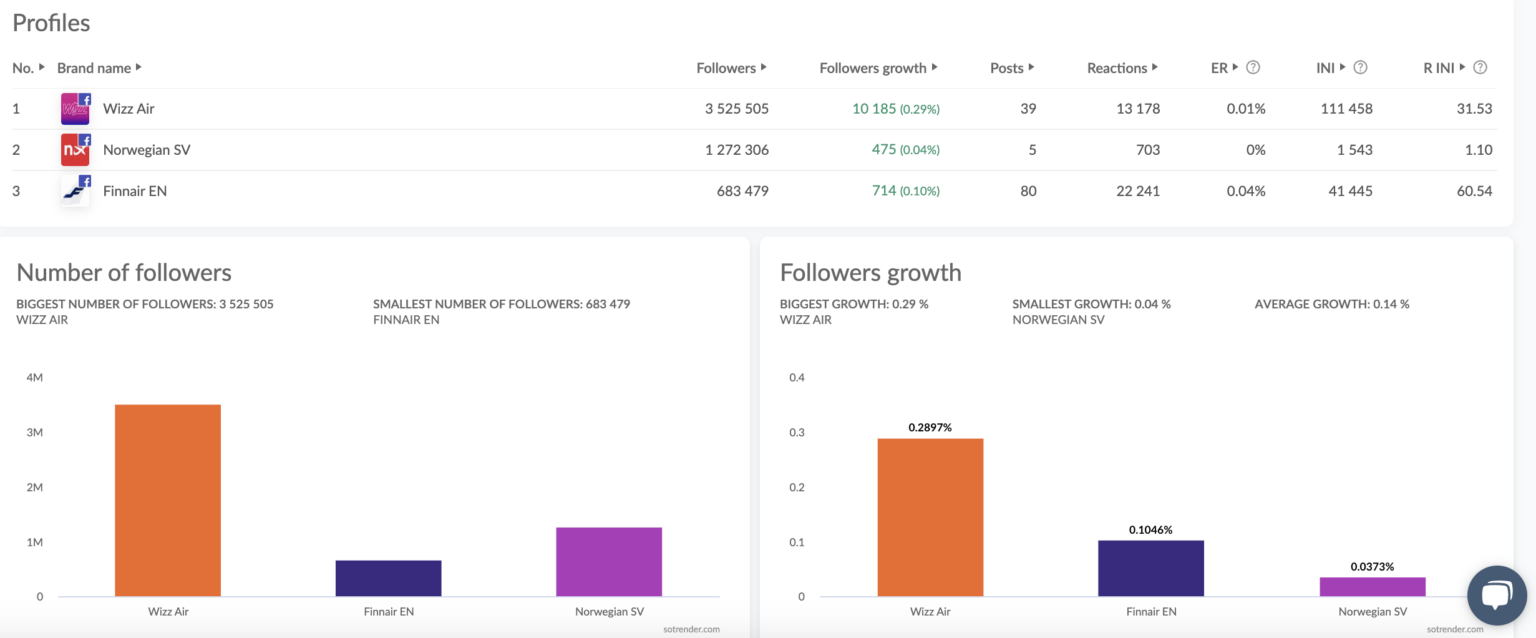Click the ER help question mark icon
Screen dimensions: 1536x638
pyautogui.click(x=1252, y=68)
